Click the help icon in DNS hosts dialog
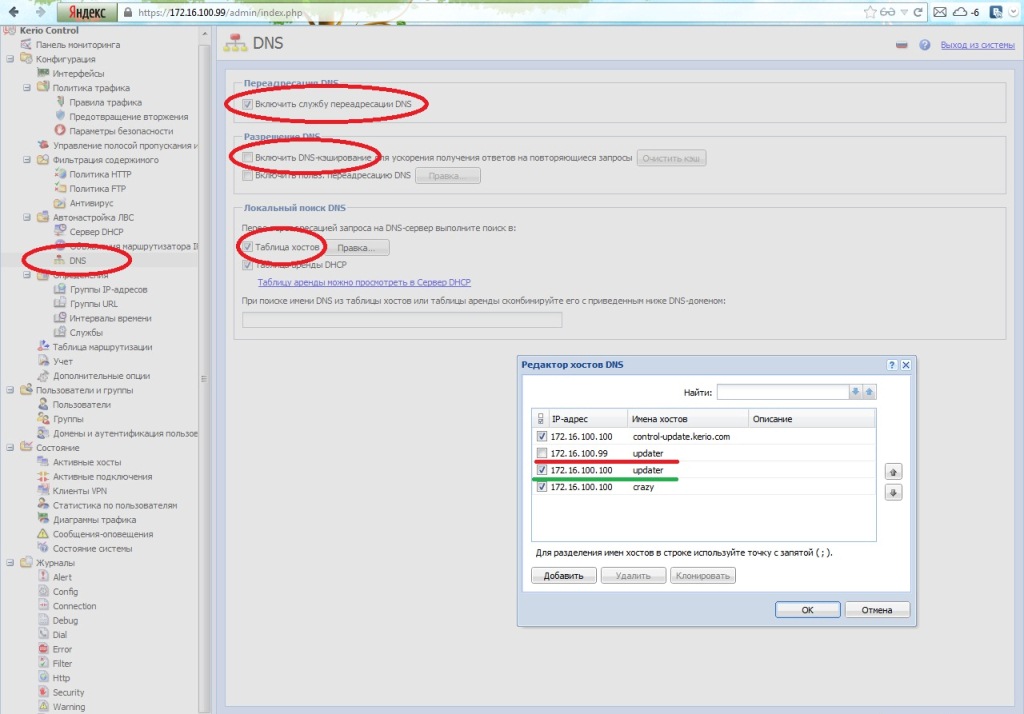This screenshot has width=1024, height=714. [x=892, y=366]
